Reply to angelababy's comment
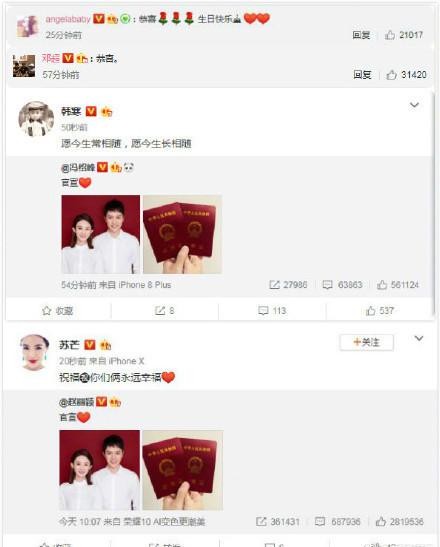Image resolution: width=440 pixels, height=547 pixels. point(361,35)
